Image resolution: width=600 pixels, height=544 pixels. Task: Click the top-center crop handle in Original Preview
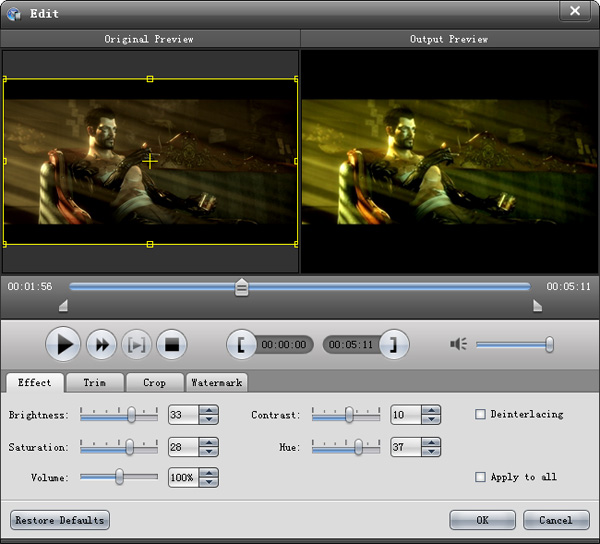coord(150,79)
